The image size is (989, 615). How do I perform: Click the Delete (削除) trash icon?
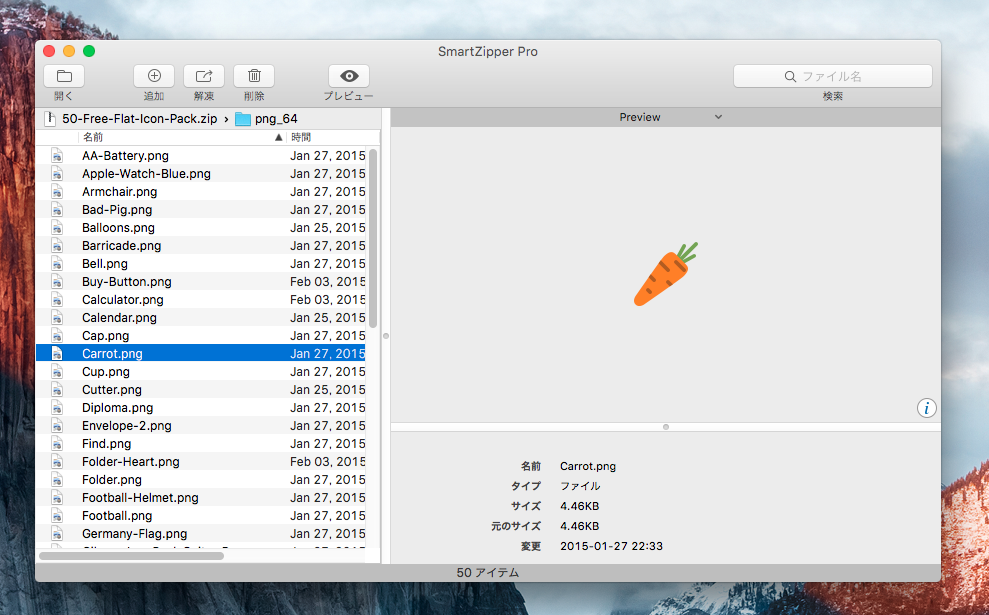tap(254, 76)
